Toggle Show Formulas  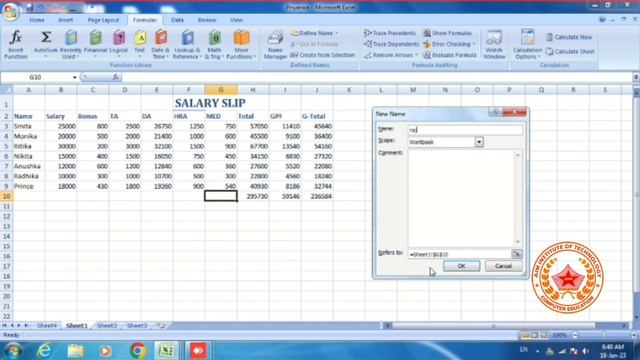click(447, 33)
